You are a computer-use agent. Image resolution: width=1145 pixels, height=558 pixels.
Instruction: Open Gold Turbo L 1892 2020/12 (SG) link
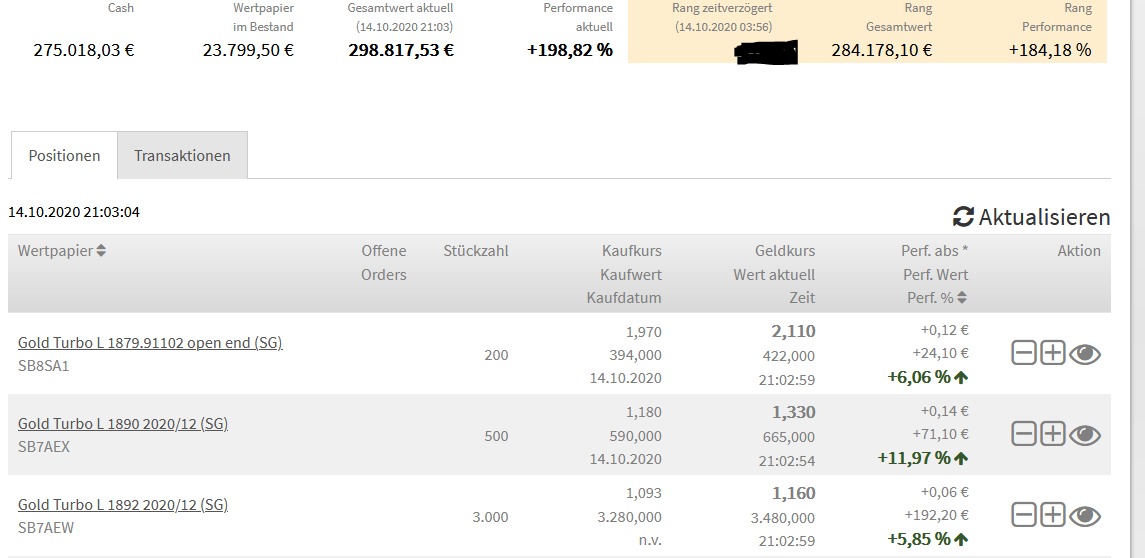(x=123, y=505)
